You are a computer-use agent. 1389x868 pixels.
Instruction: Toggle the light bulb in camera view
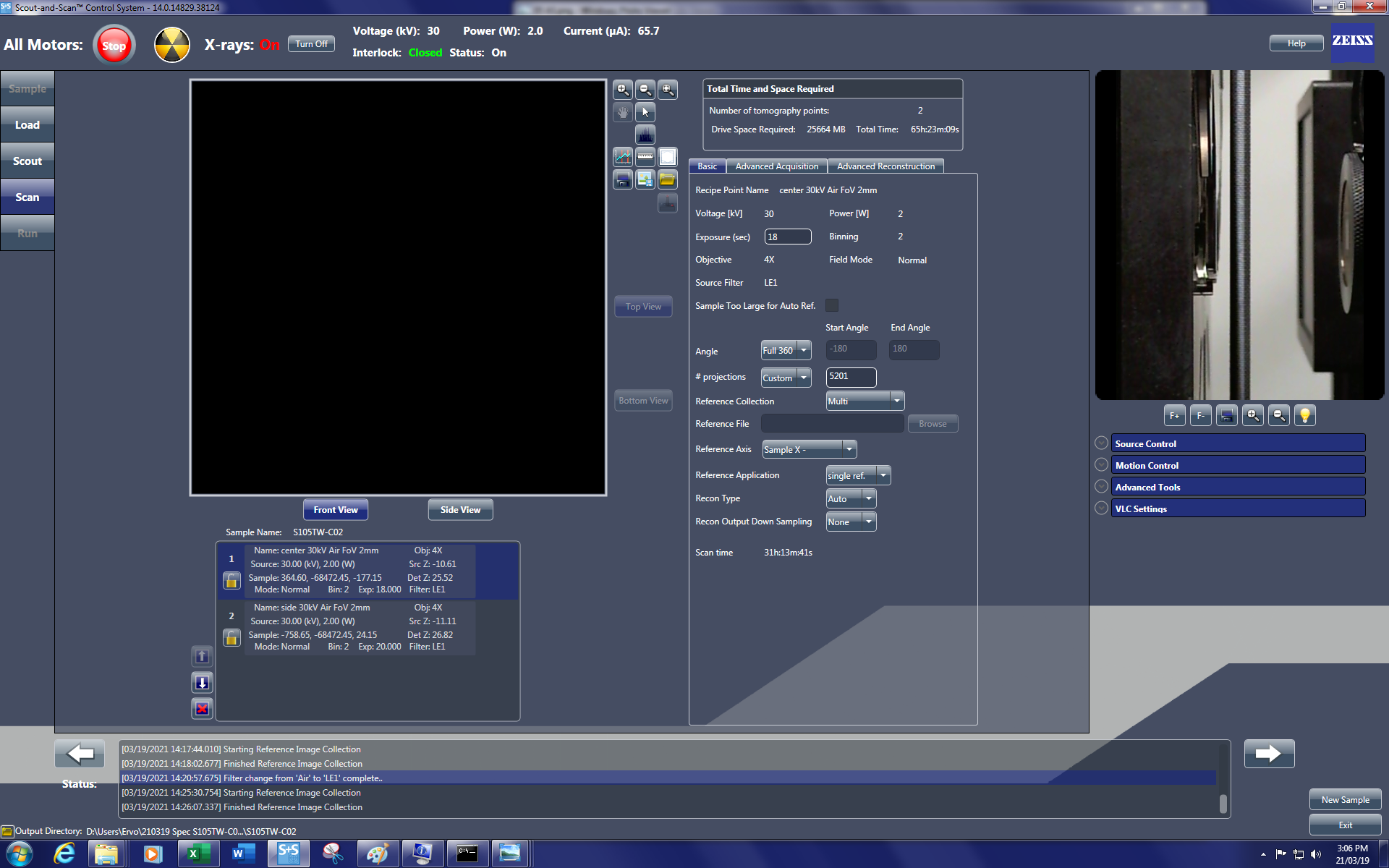pos(1304,415)
